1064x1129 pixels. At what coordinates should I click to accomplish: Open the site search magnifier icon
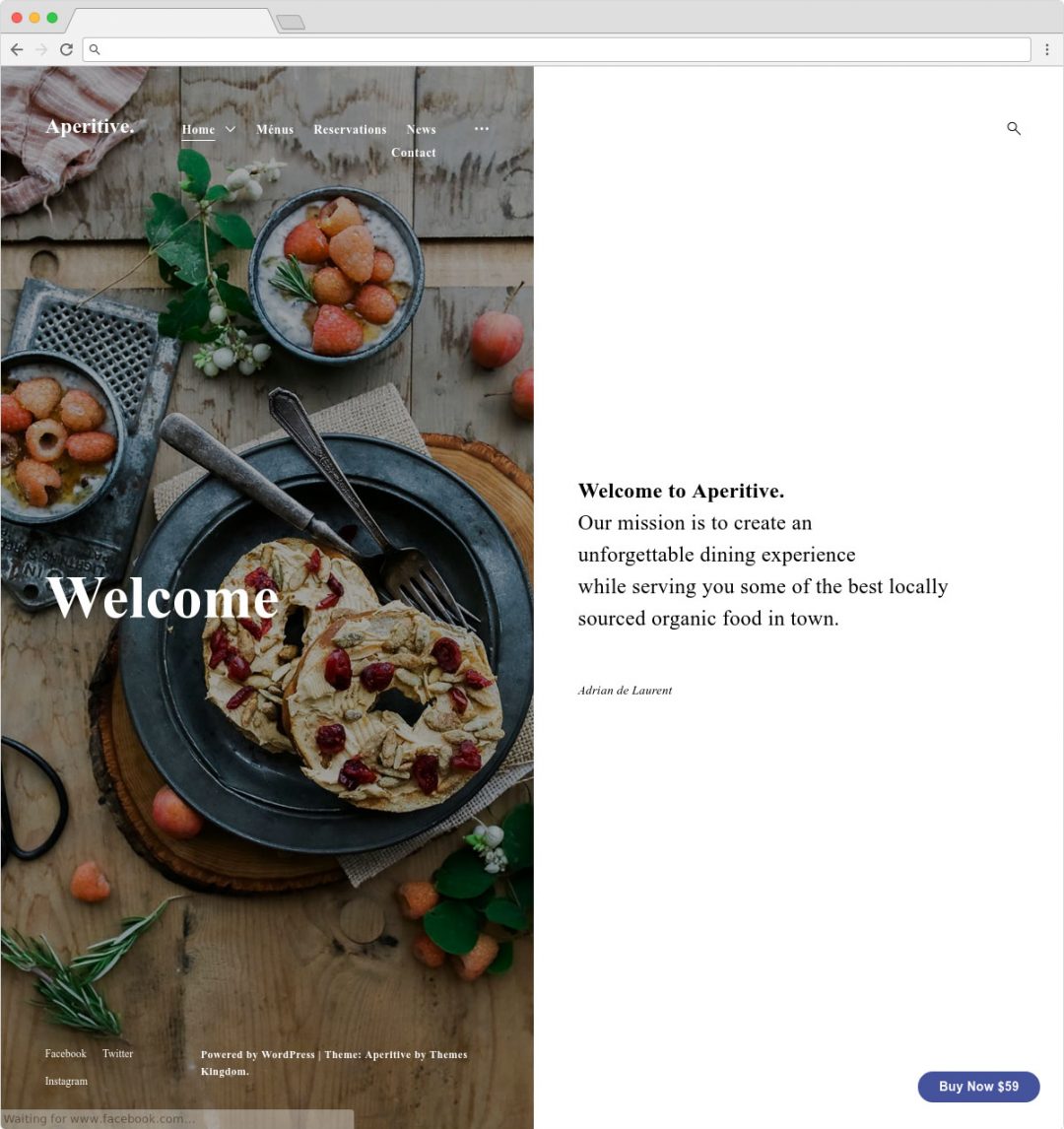[1014, 128]
